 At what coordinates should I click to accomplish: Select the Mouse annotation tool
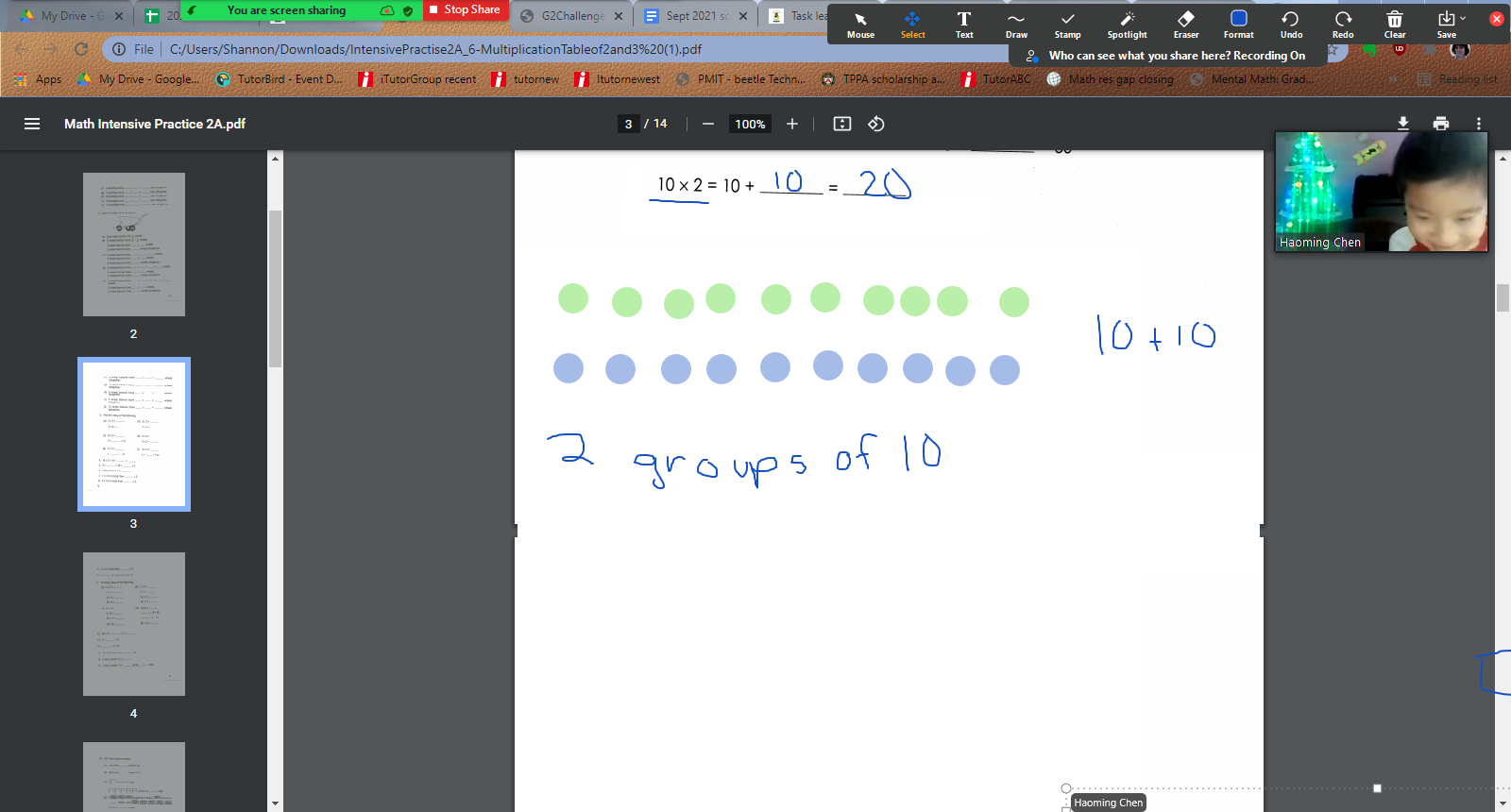point(860,25)
